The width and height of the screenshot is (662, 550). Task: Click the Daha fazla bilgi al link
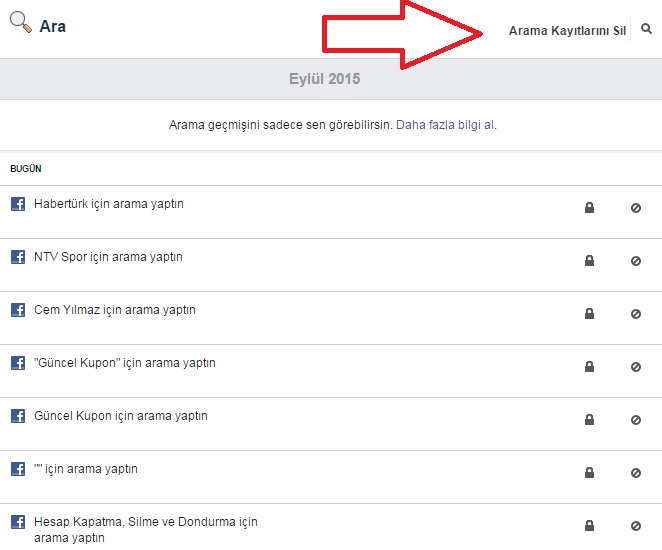coord(446,125)
